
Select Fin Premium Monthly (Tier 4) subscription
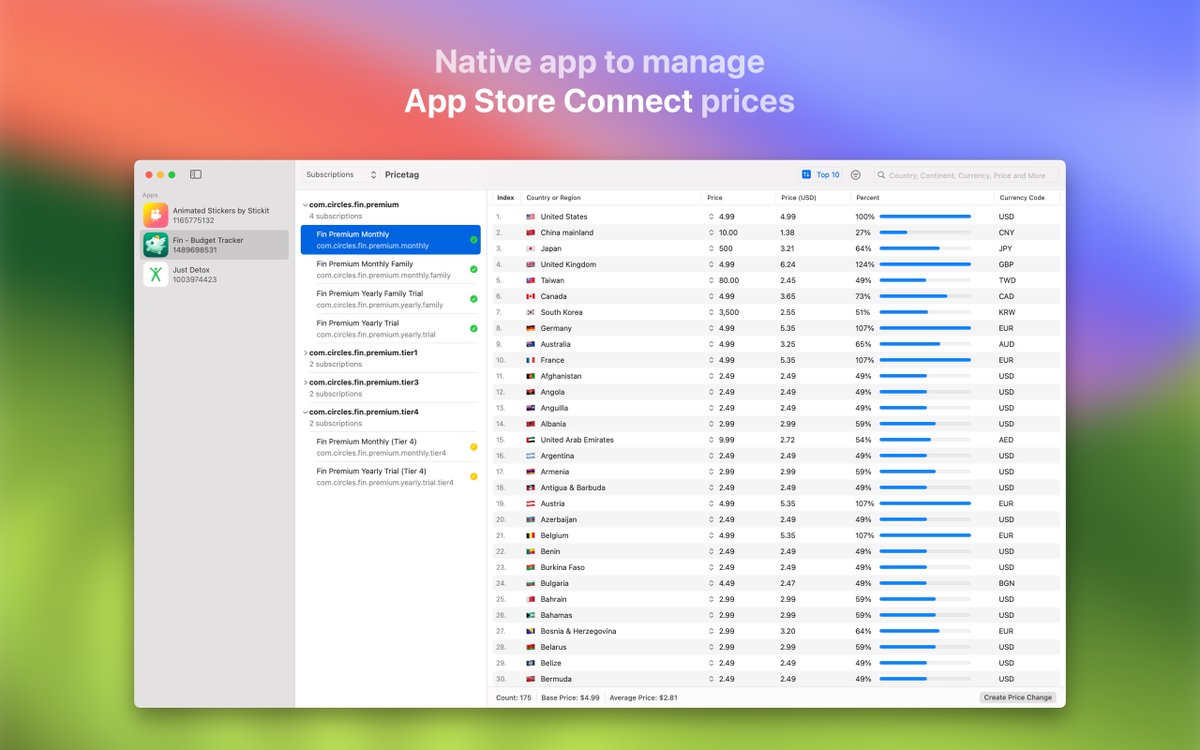point(391,447)
